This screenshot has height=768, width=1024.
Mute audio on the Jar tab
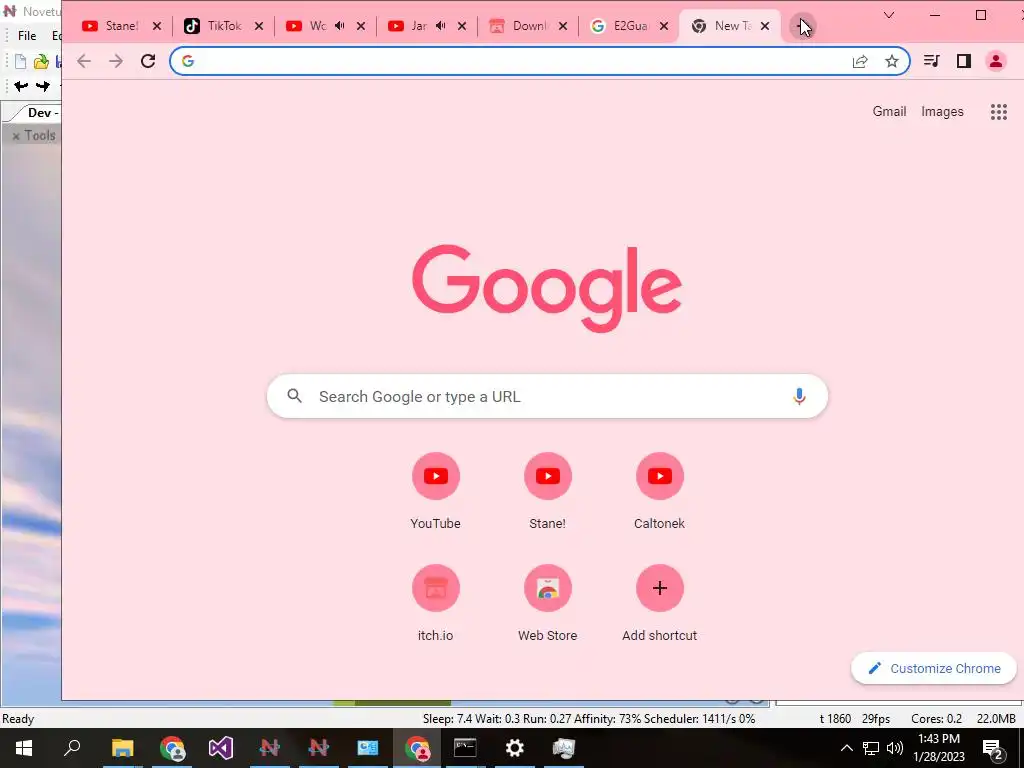pos(441,26)
